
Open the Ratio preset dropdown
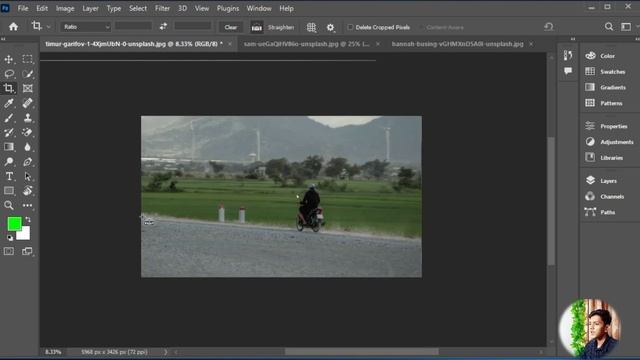pyautogui.click(x=86, y=27)
